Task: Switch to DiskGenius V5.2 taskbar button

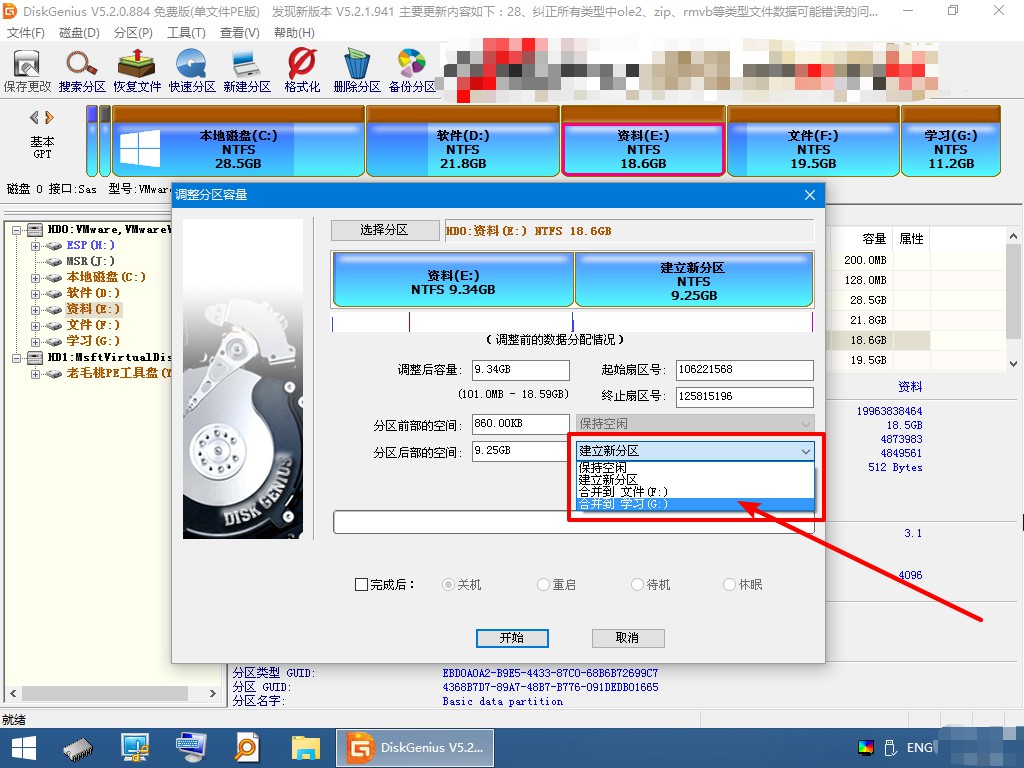Action: coord(415,748)
